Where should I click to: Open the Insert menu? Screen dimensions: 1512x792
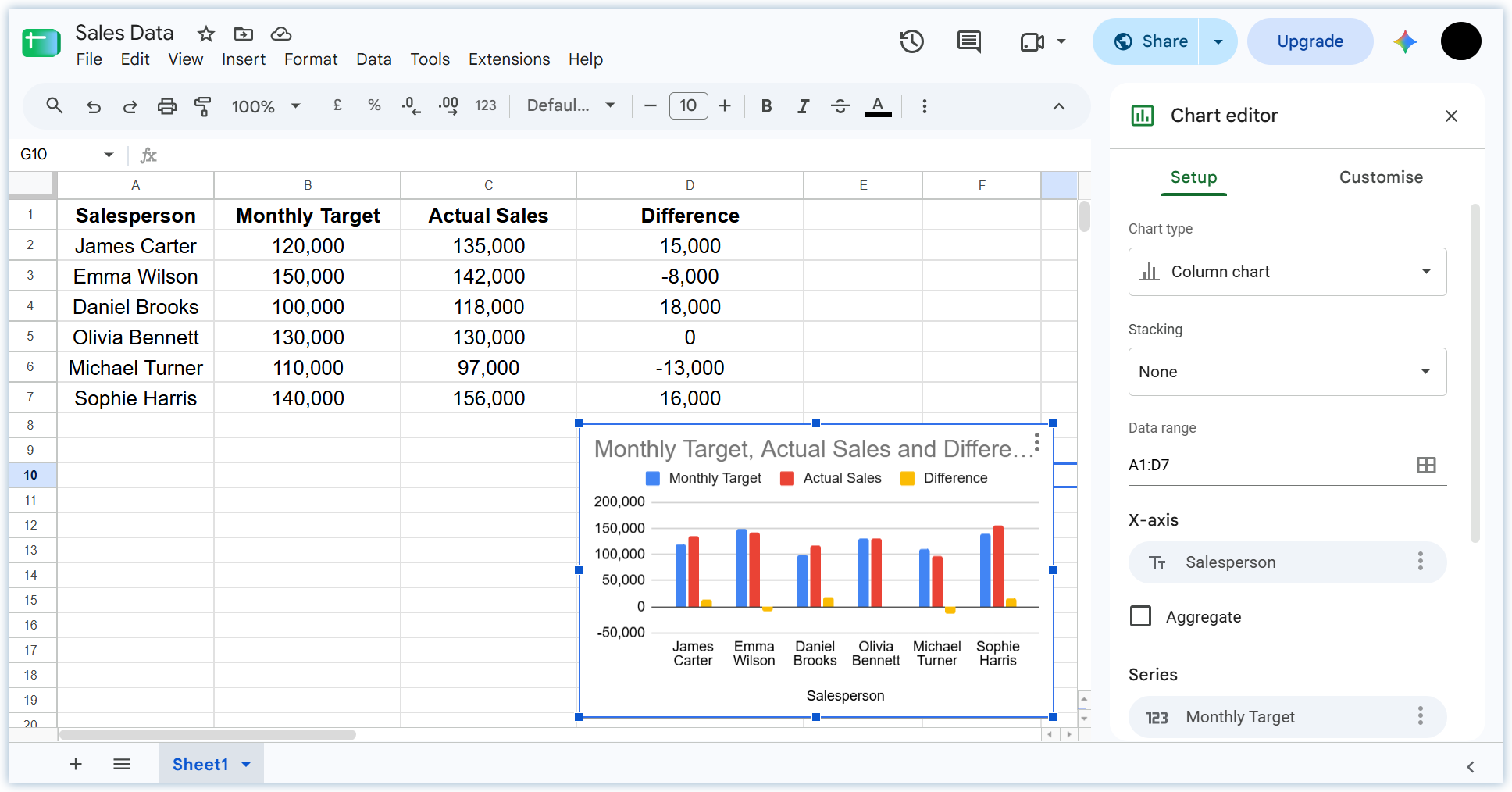click(x=244, y=59)
